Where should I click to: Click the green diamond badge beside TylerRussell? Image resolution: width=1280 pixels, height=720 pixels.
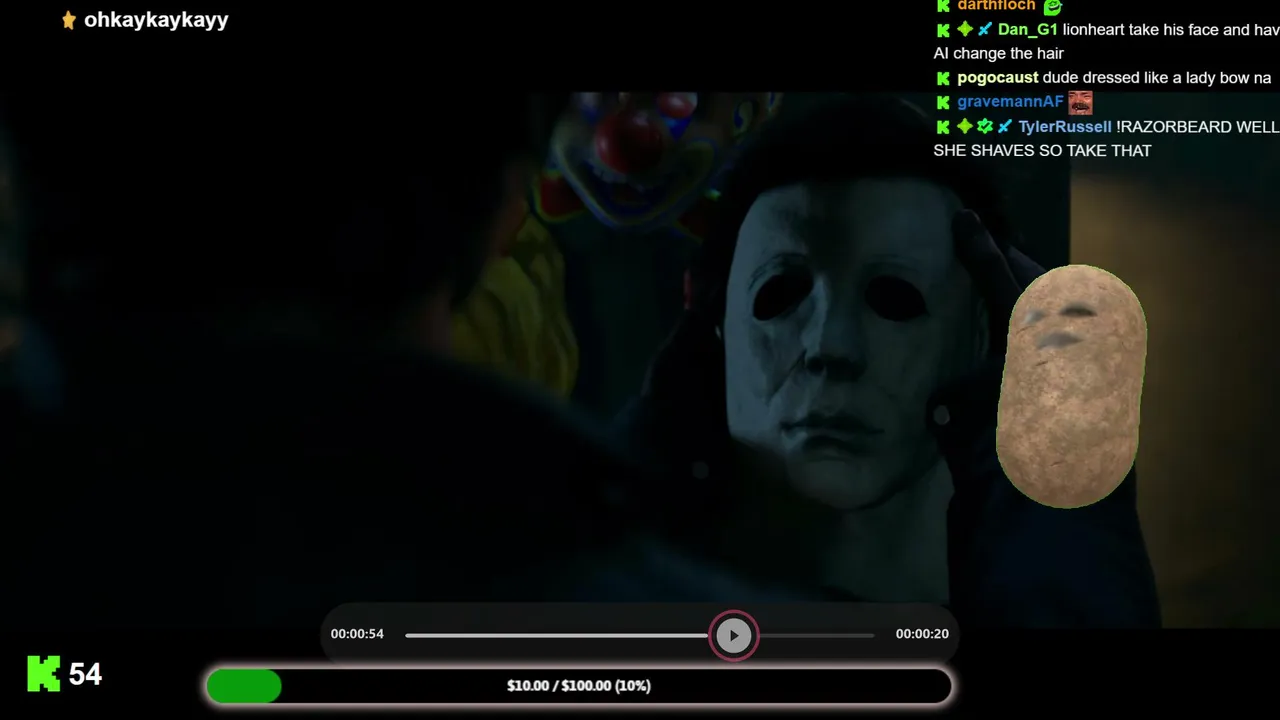965,127
